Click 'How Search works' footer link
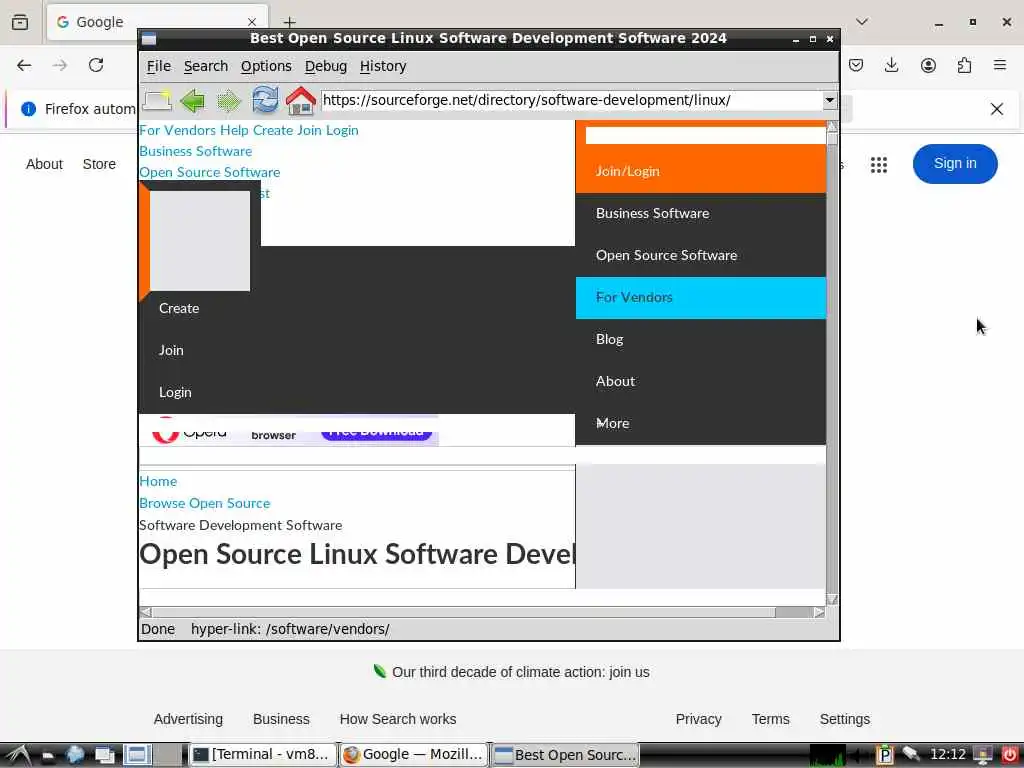Viewport: 1024px width, 768px height. (x=398, y=719)
